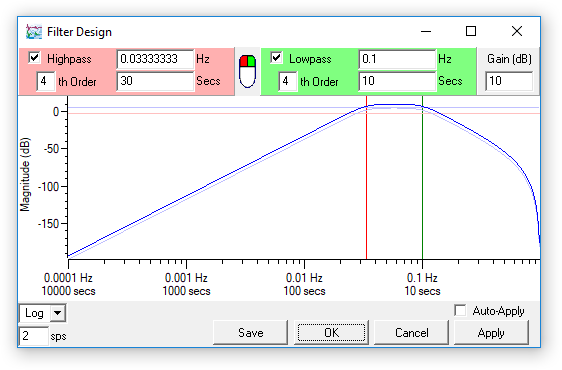Image resolution: width=562 pixels, height=370 pixels.
Task: Click the Highpass period Secs field
Action: (x=155, y=81)
